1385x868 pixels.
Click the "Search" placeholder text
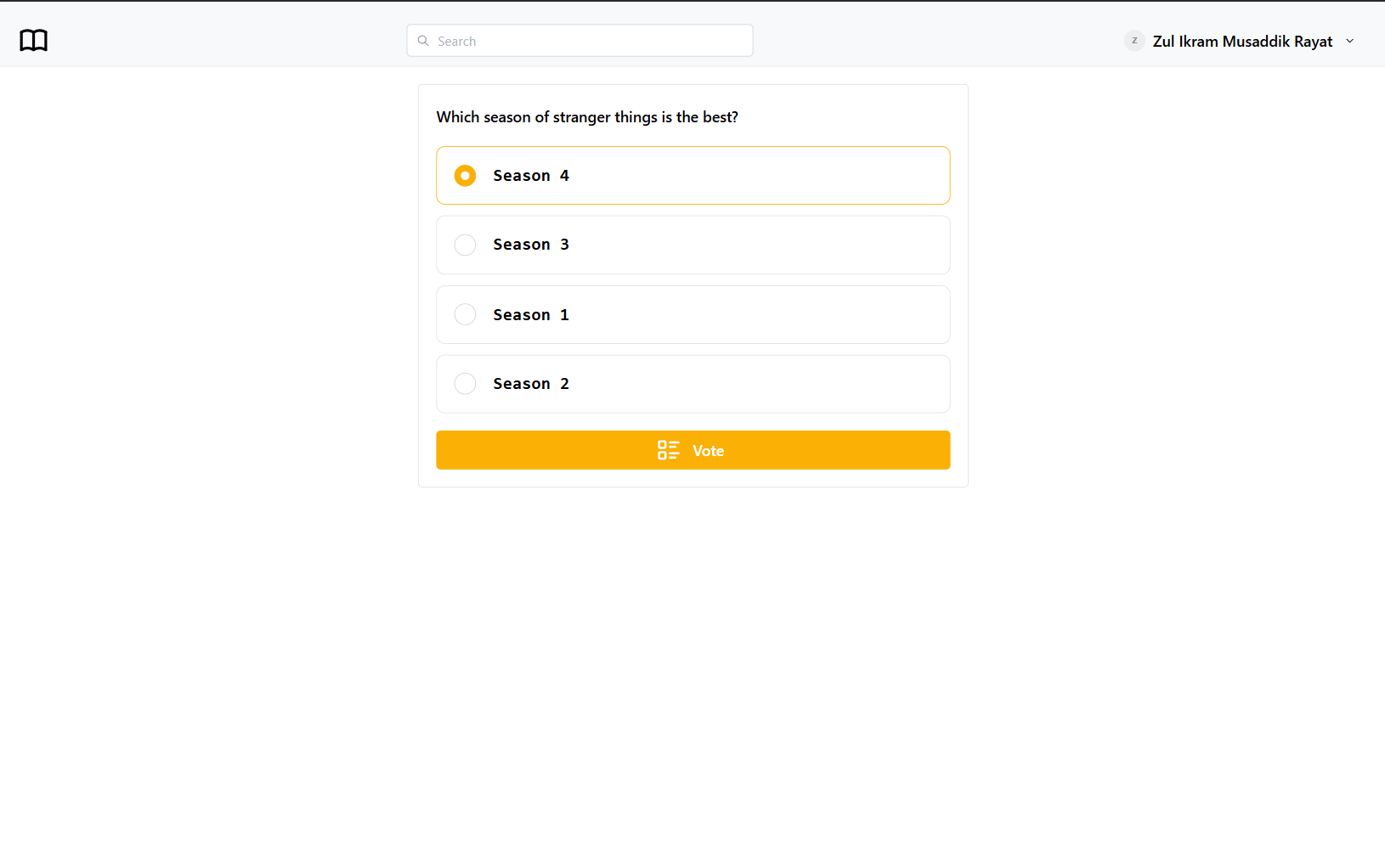point(456,42)
